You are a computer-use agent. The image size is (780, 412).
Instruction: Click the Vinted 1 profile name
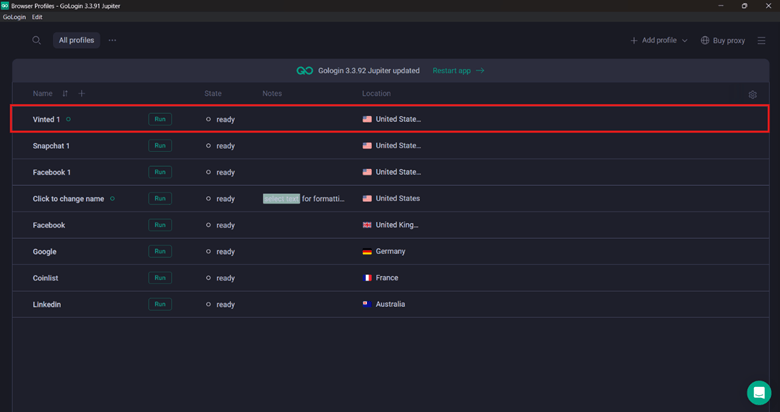point(46,119)
